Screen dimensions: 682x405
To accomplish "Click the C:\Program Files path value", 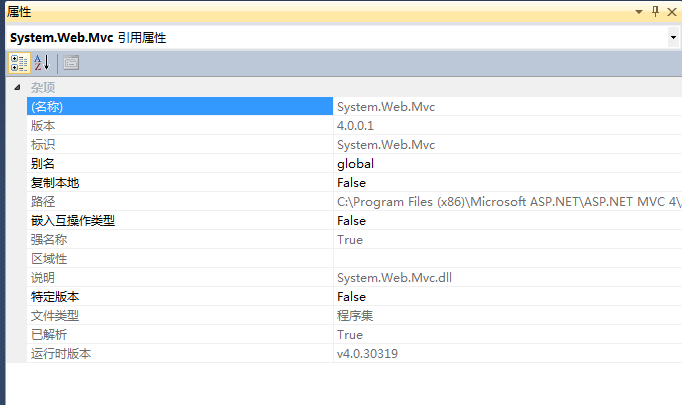I will tap(509, 201).
